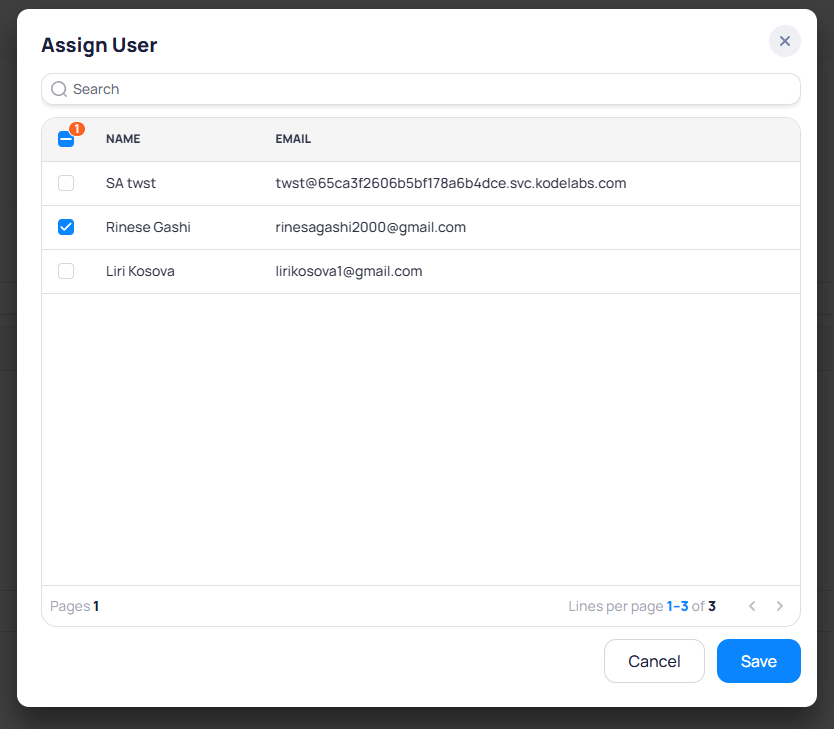Click the lirikosova1@gmail.com email
This screenshot has height=729, width=834.
[x=348, y=271]
